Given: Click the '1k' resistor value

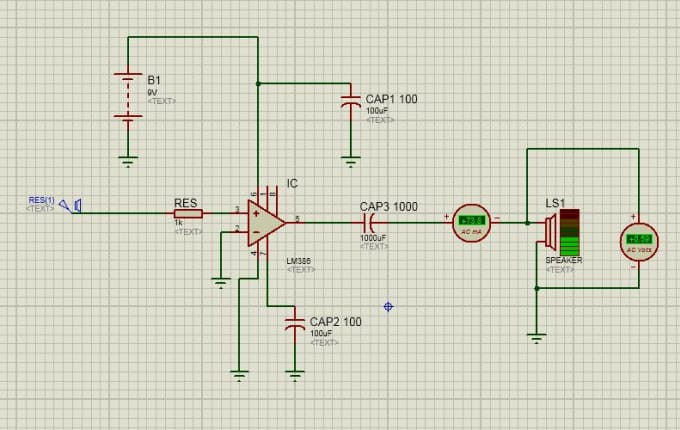Looking at the screenshot, I should (178, 222).
